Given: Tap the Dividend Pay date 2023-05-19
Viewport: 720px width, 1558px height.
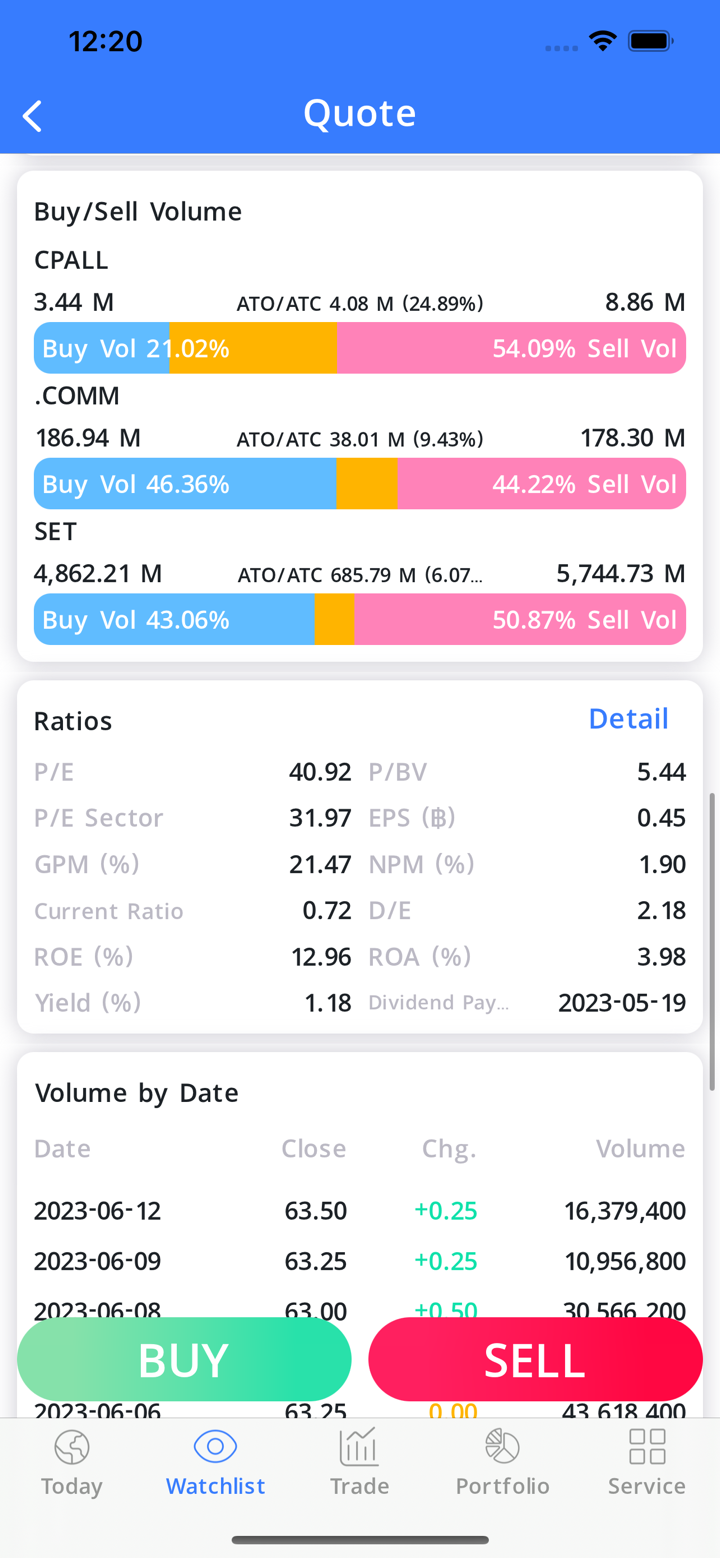Looking at the screenshot, I should pyautogui.click(x=621, y=1003).
